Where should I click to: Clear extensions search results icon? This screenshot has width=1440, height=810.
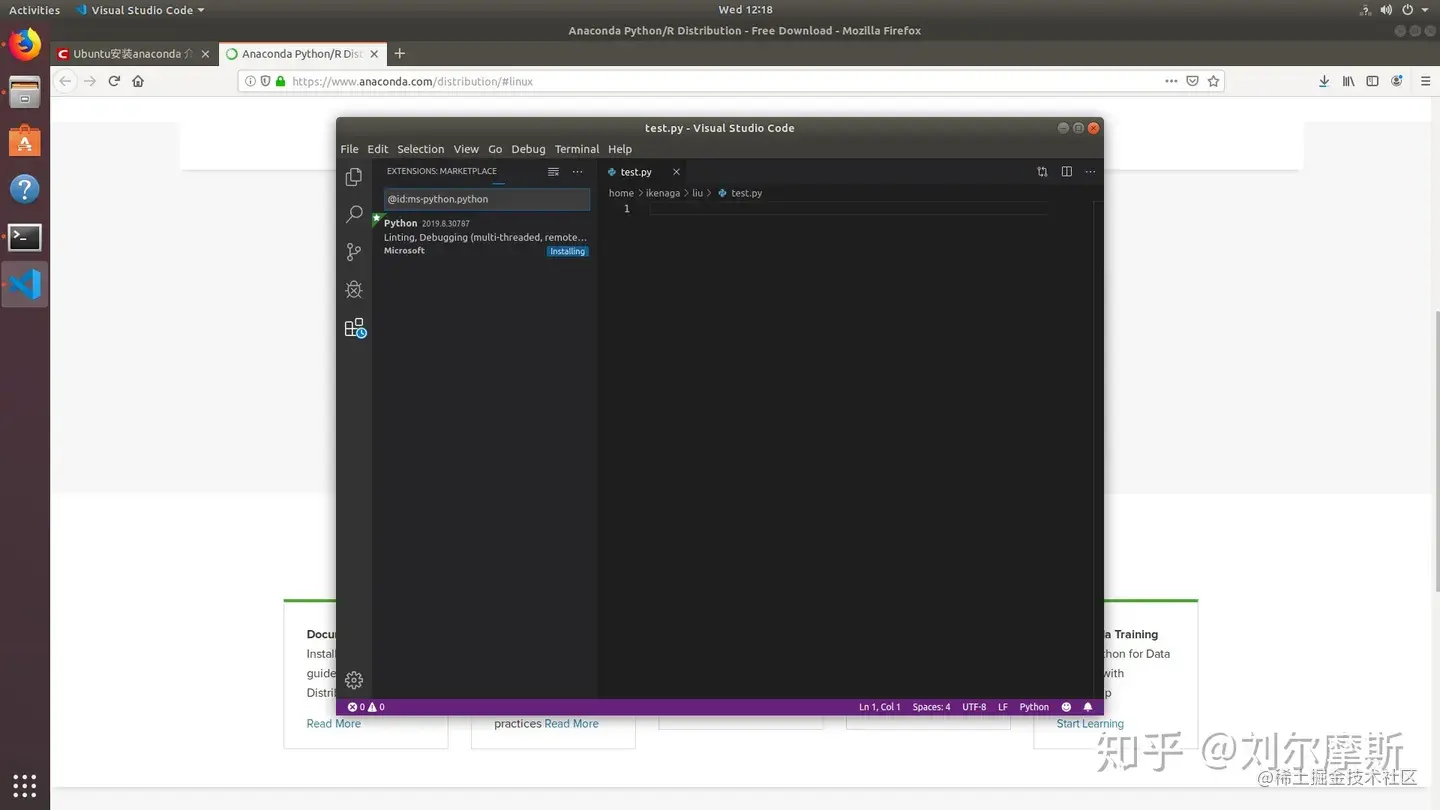point(553,172)
